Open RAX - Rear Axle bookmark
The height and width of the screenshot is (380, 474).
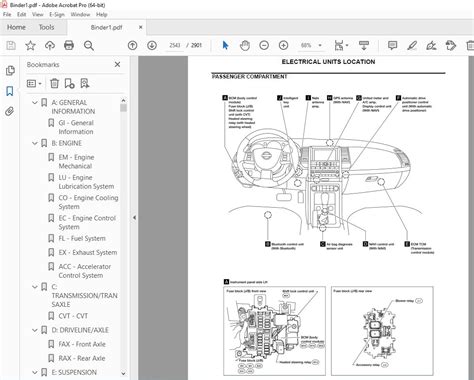[82, 358]
